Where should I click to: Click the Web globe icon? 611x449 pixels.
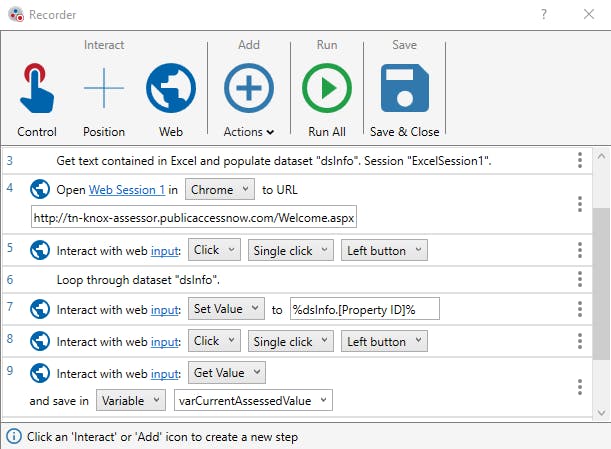[x=171, y=89]
